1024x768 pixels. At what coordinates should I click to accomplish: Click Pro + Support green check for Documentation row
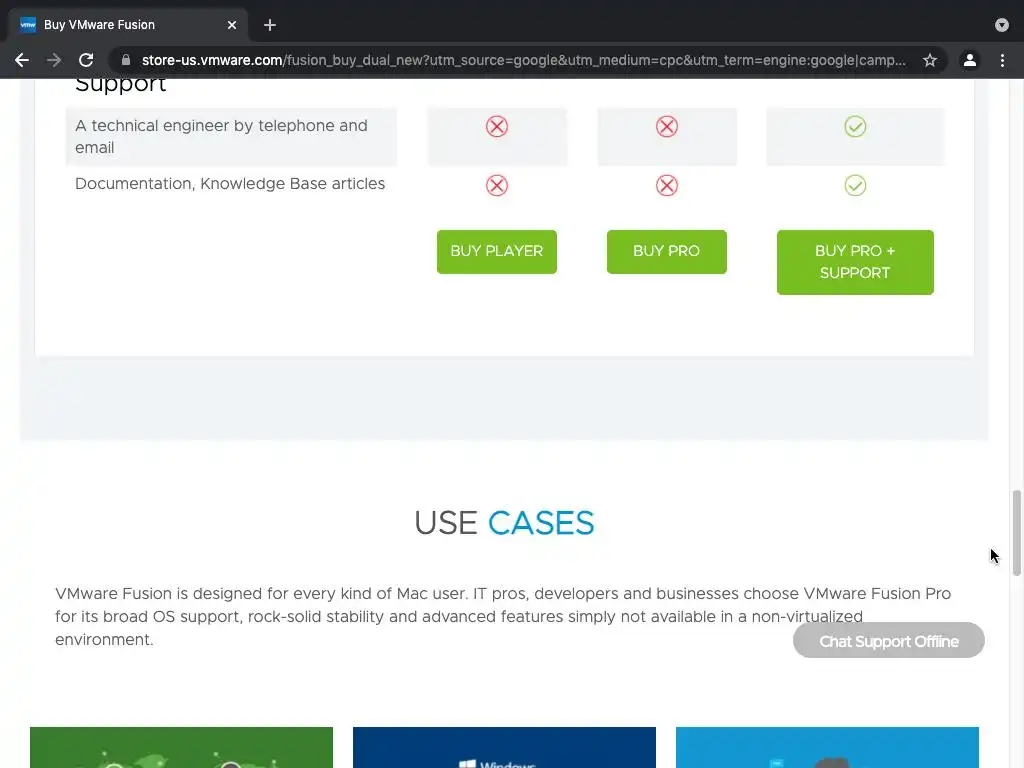(x=855, y=185)
